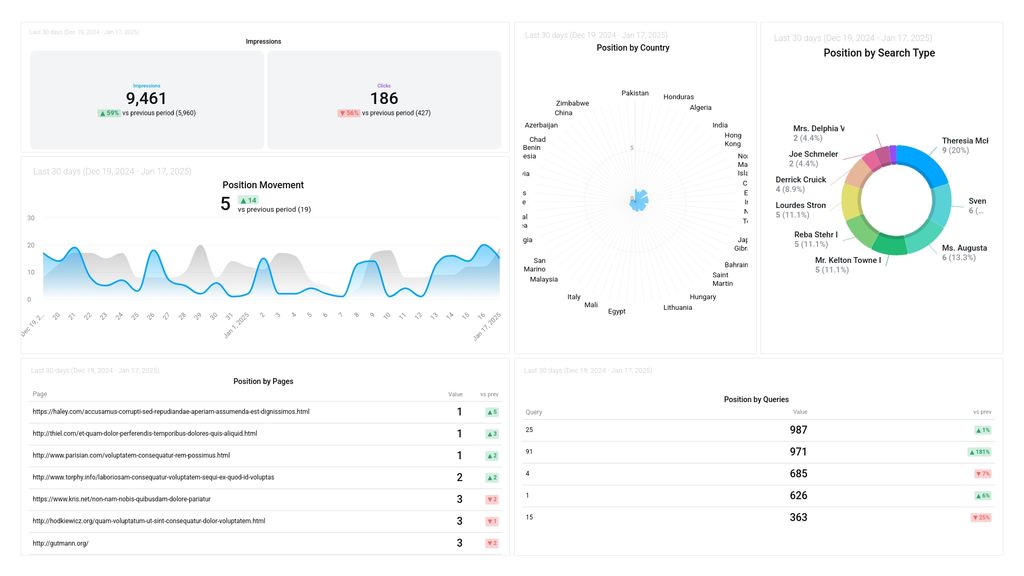The width and height of the screenshot is (1024, 576).
Task: Select the Lithuania label on the radar chart
Action: [678, 308]
